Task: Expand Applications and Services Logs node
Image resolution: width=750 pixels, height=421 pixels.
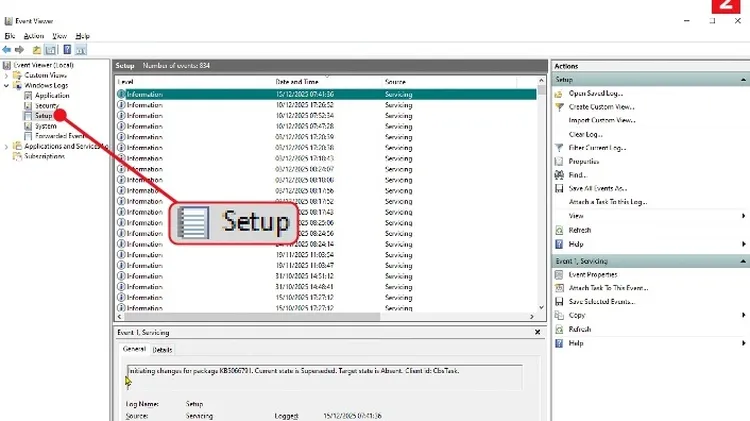Action: point(7,146)
